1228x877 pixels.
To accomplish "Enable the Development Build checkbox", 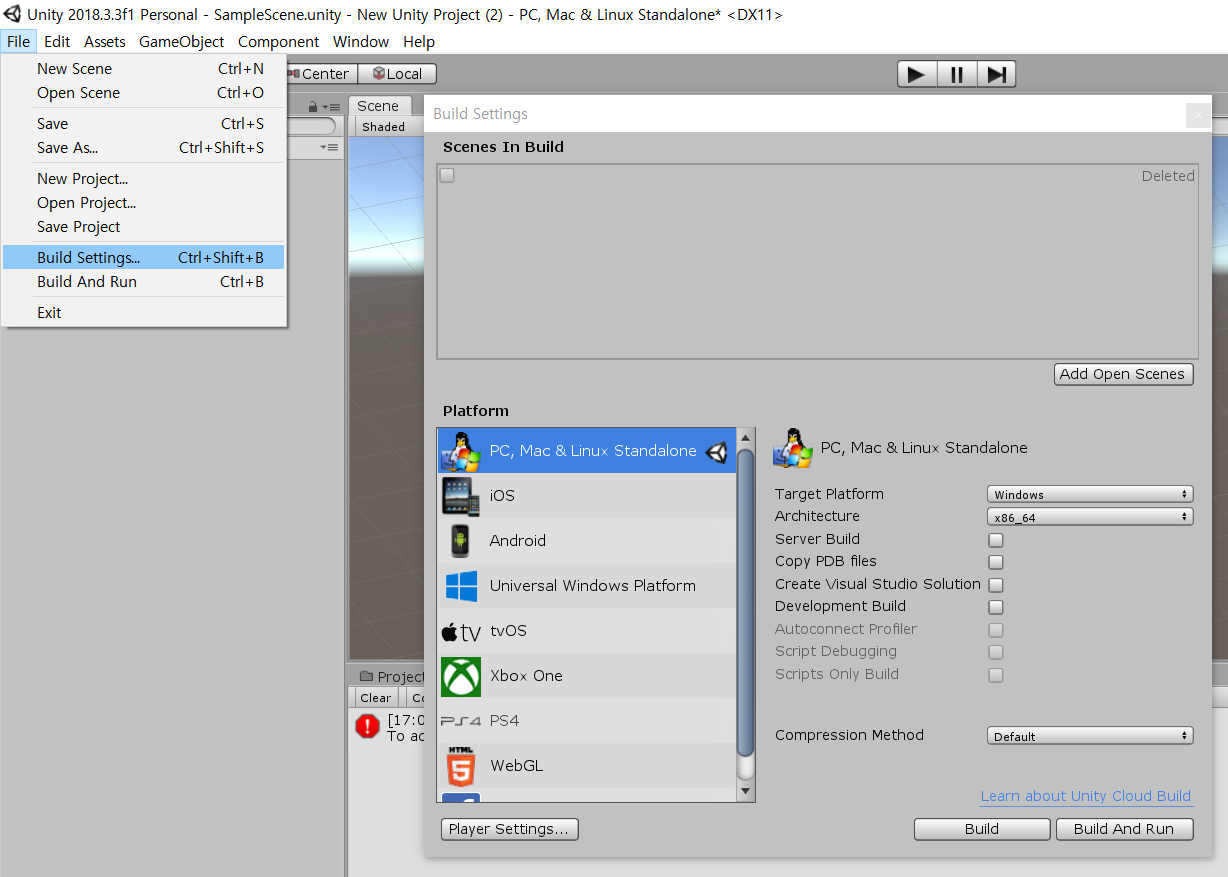I will click(996, 607).
